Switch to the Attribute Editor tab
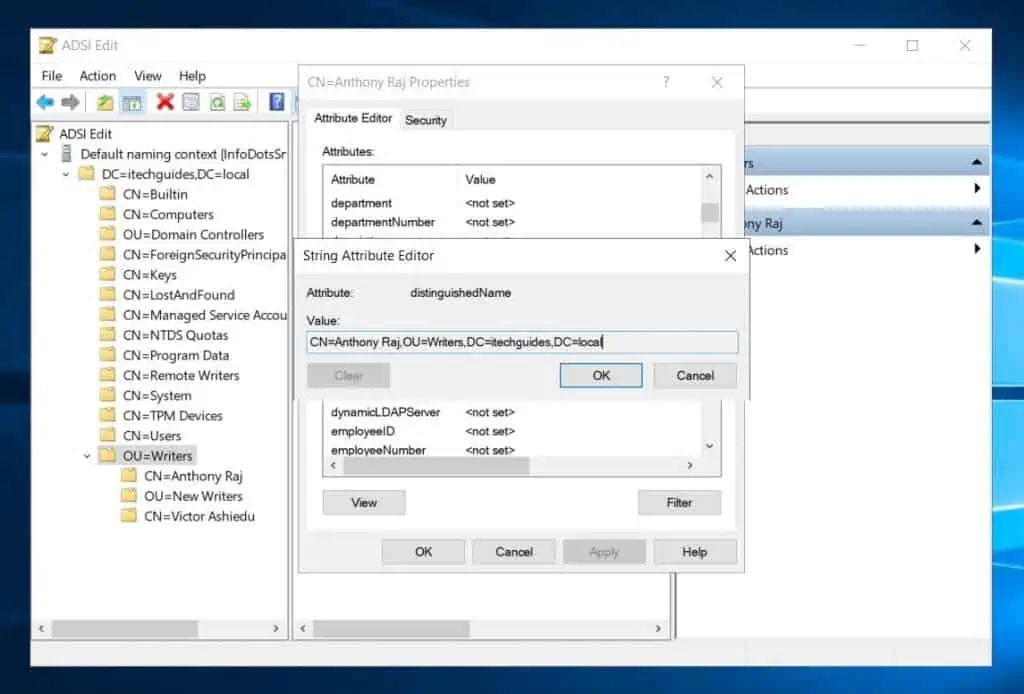The image size is (1024, 694). (353, 118)
